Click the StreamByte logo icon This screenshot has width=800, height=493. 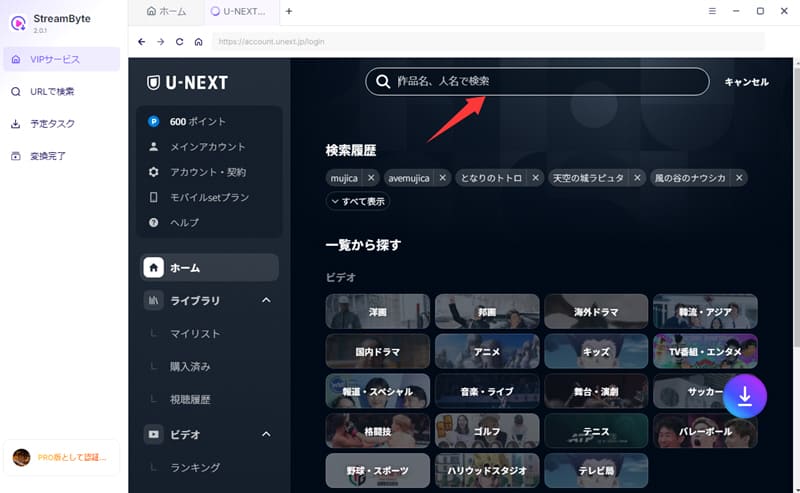[18, 23]
